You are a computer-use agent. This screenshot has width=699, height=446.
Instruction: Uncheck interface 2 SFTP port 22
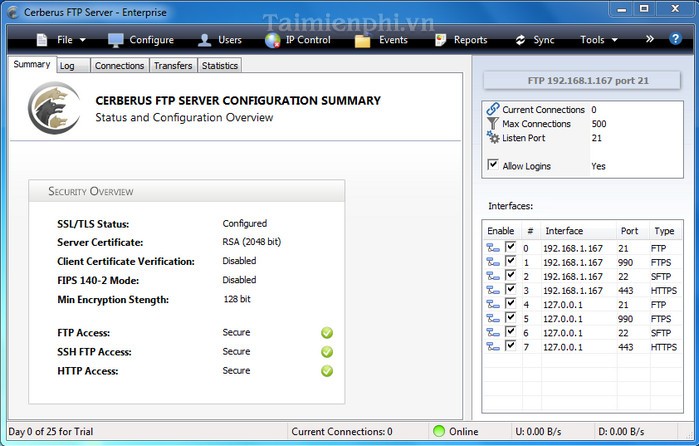coord(510,275)
